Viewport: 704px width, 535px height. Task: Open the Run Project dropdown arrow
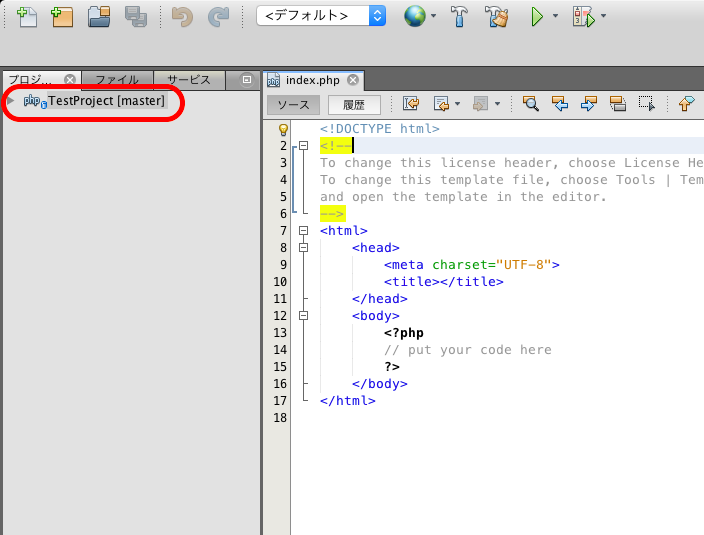click(x=555, y=16)
